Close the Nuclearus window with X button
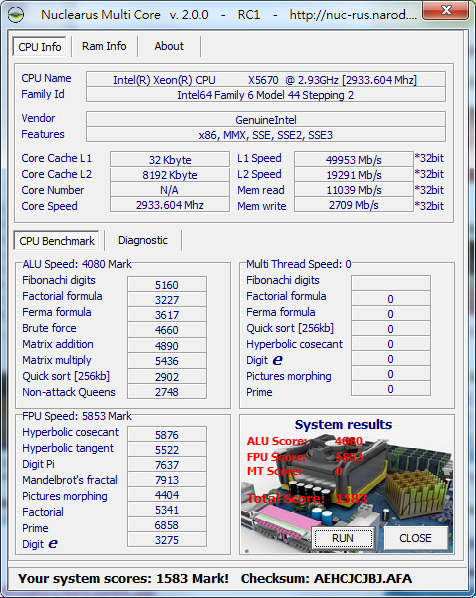This screenshot has height=598, width=476. click(445, 10)
